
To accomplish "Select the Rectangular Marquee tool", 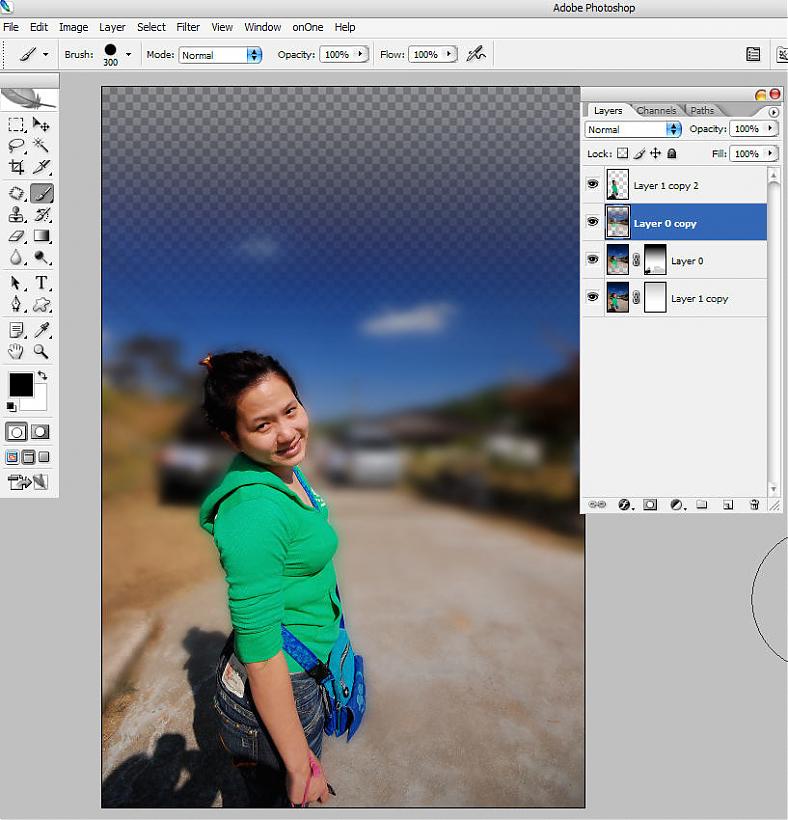I will pyautogui.click(x=16, y=124).
